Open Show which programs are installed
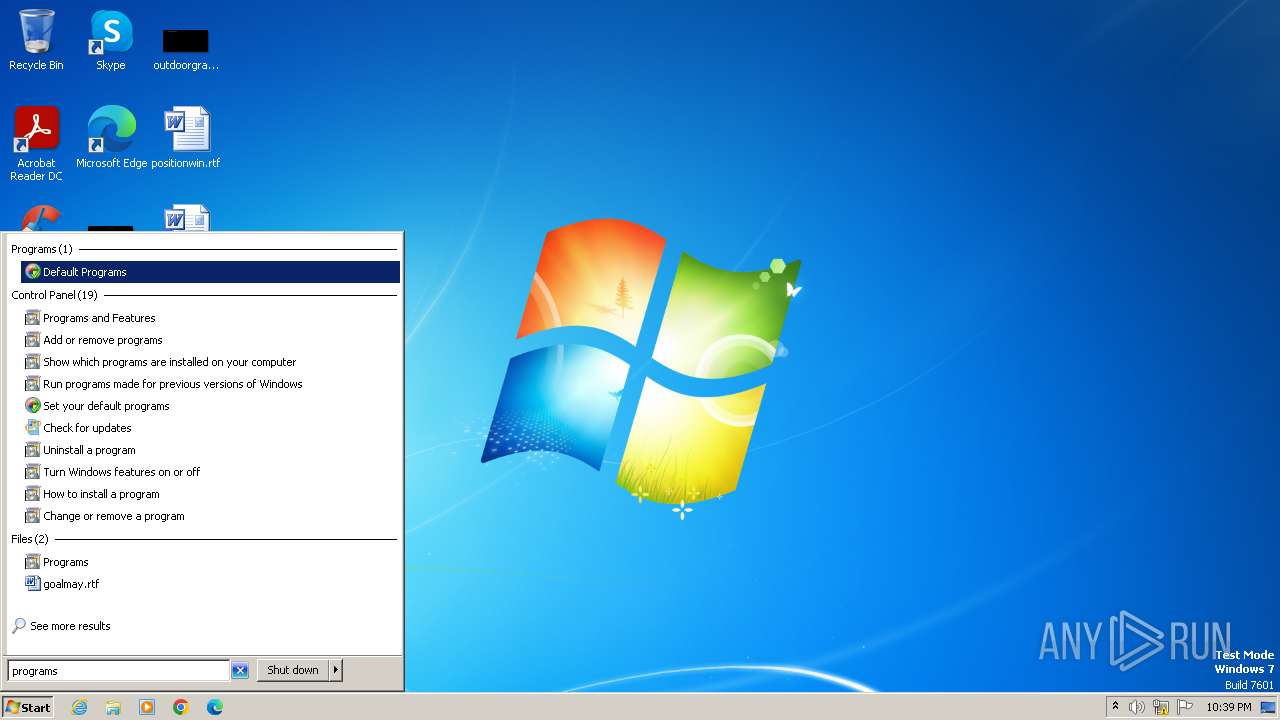Screen dimensions: 1280x720 (x=210, y=362)
